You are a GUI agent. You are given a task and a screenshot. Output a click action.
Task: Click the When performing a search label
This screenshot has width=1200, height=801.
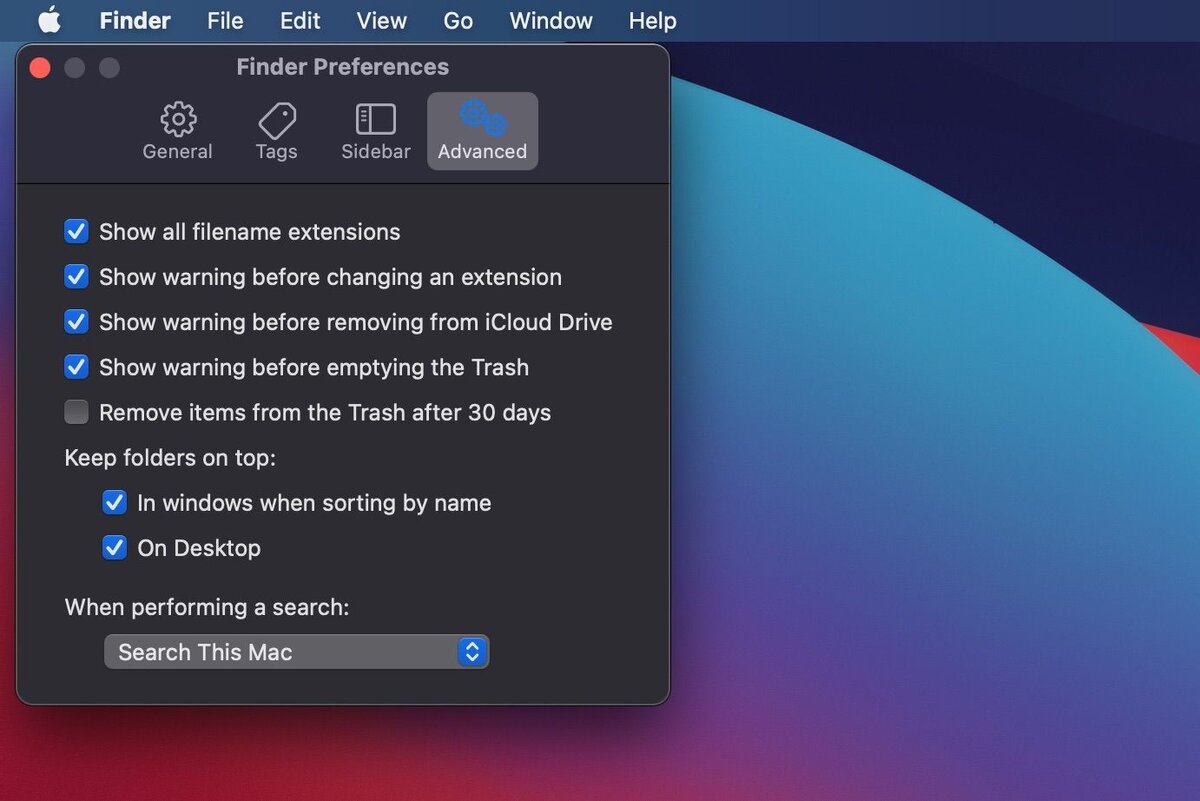(207, 607)
